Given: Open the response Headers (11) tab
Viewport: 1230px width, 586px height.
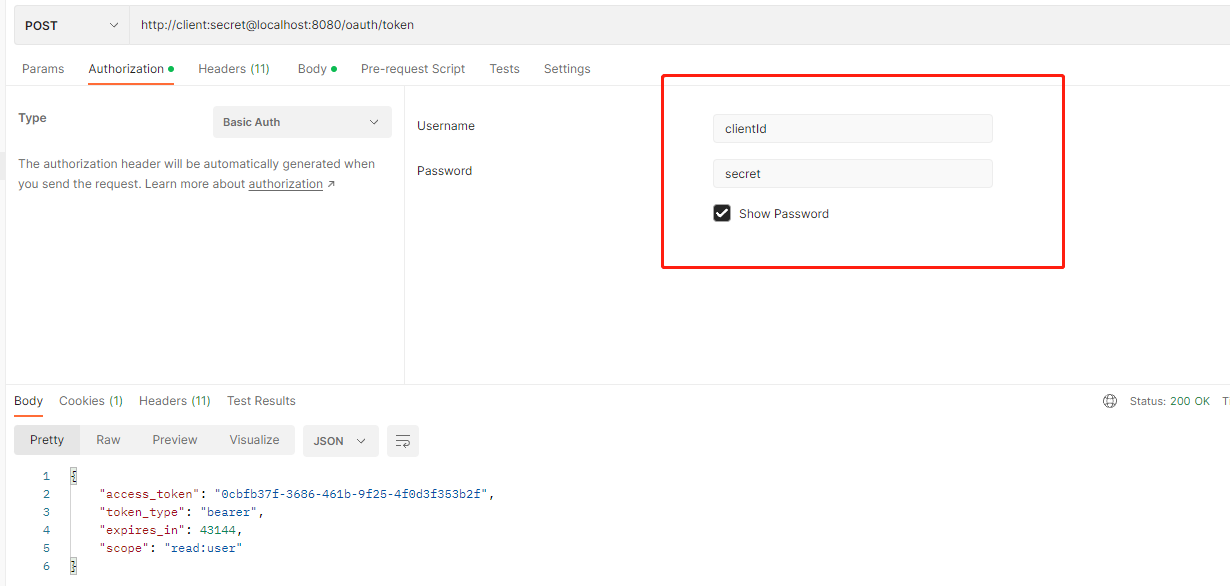Looking at the screenshot, I should [x=175, y=401].
